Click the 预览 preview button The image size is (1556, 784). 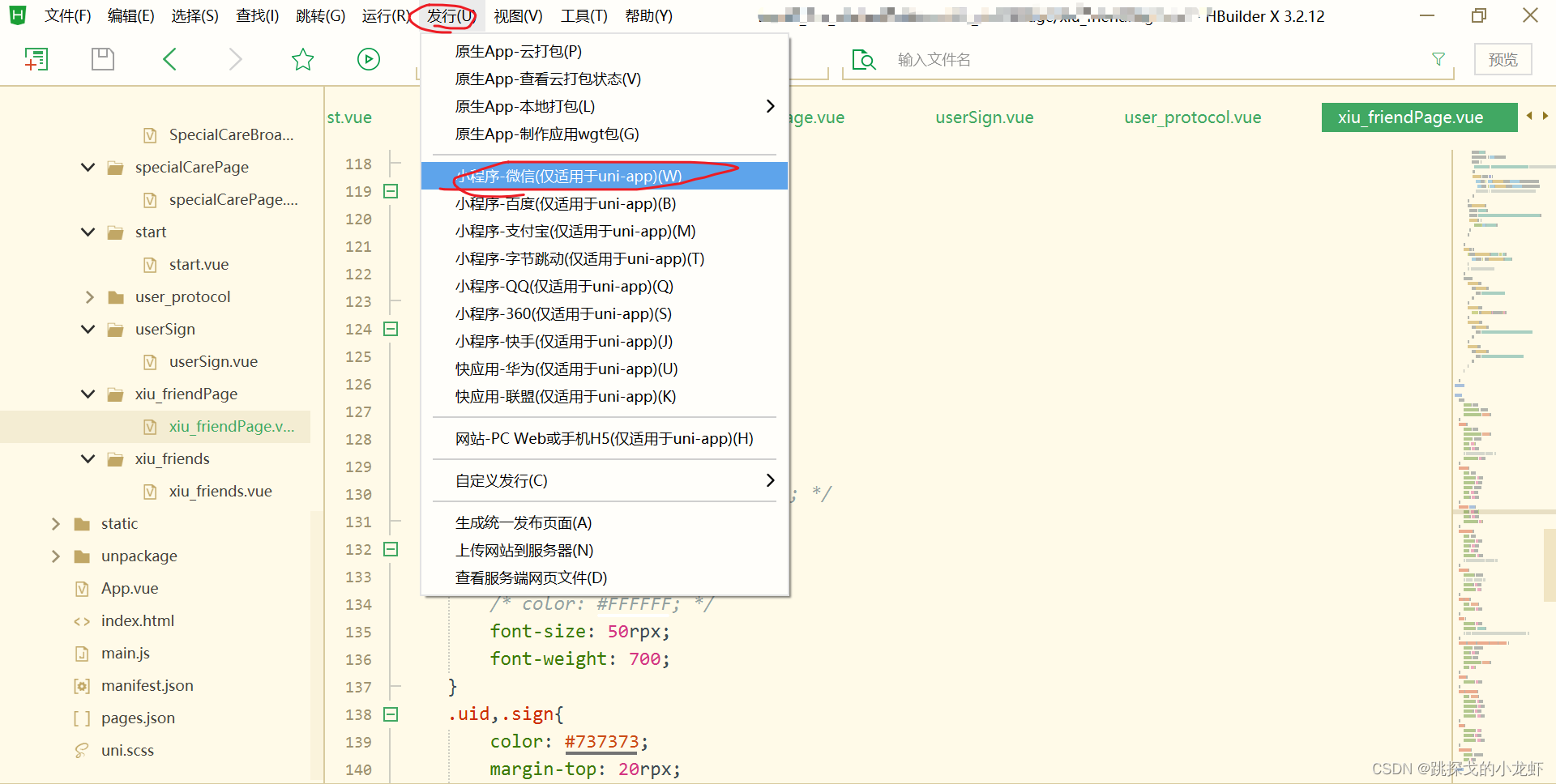pos(1503,59)
